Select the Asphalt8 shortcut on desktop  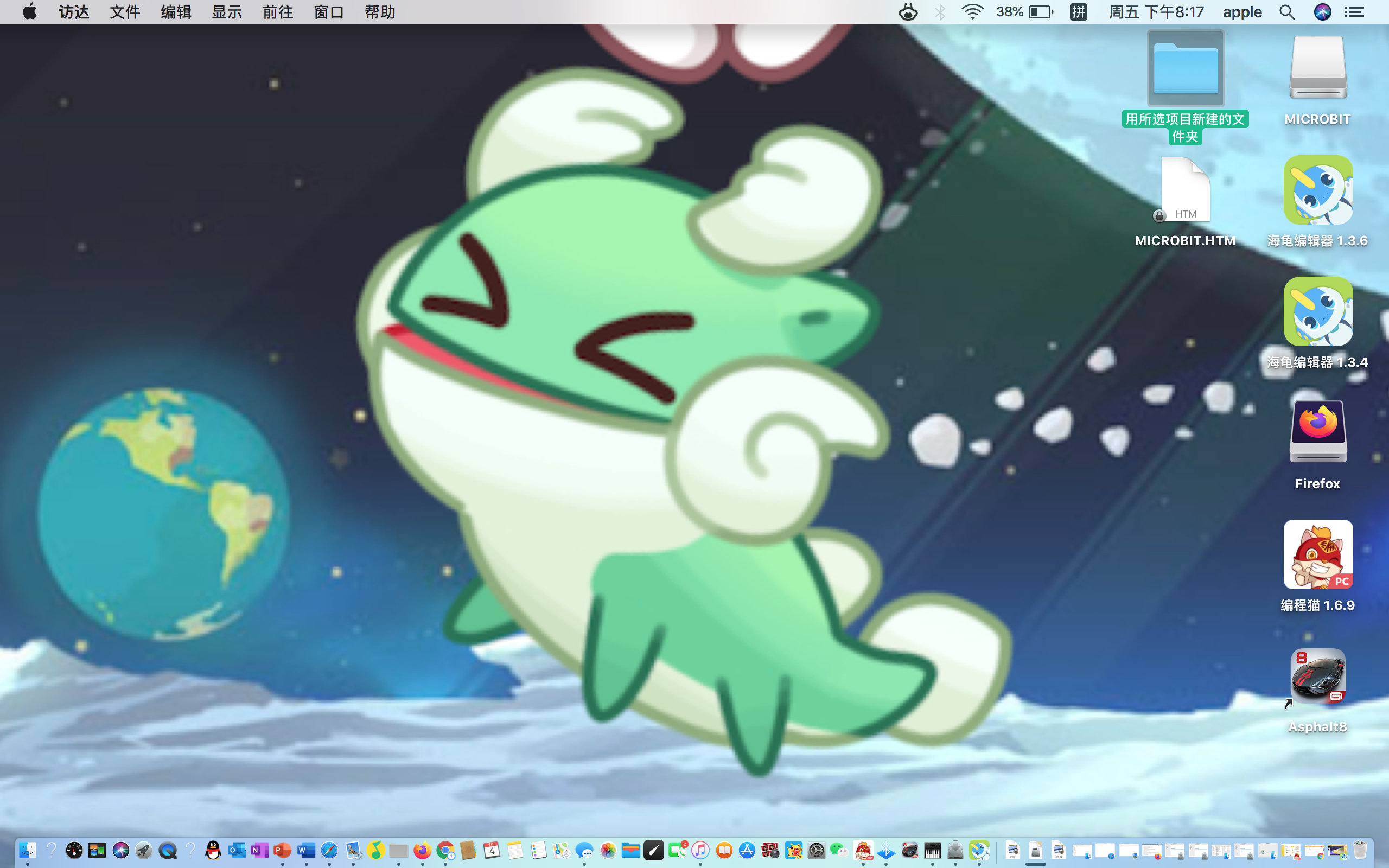point(1318,676)
